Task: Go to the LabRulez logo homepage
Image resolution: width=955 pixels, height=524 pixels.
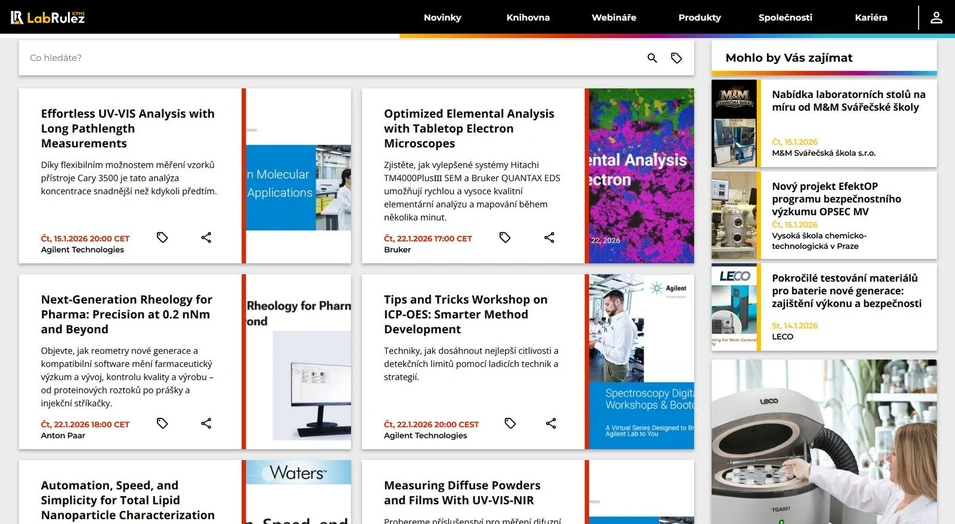Action: pyautogui.click(x=48, y=18)
